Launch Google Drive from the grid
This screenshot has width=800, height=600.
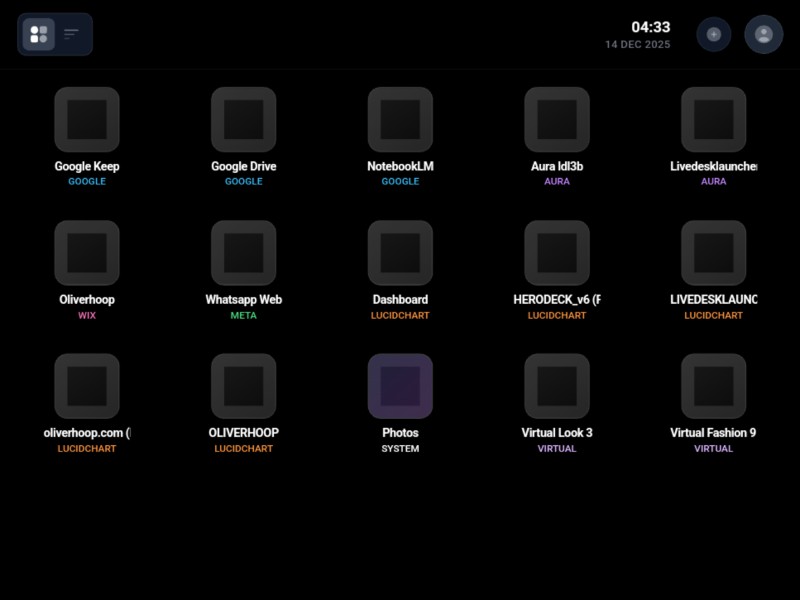coord(243,120)
